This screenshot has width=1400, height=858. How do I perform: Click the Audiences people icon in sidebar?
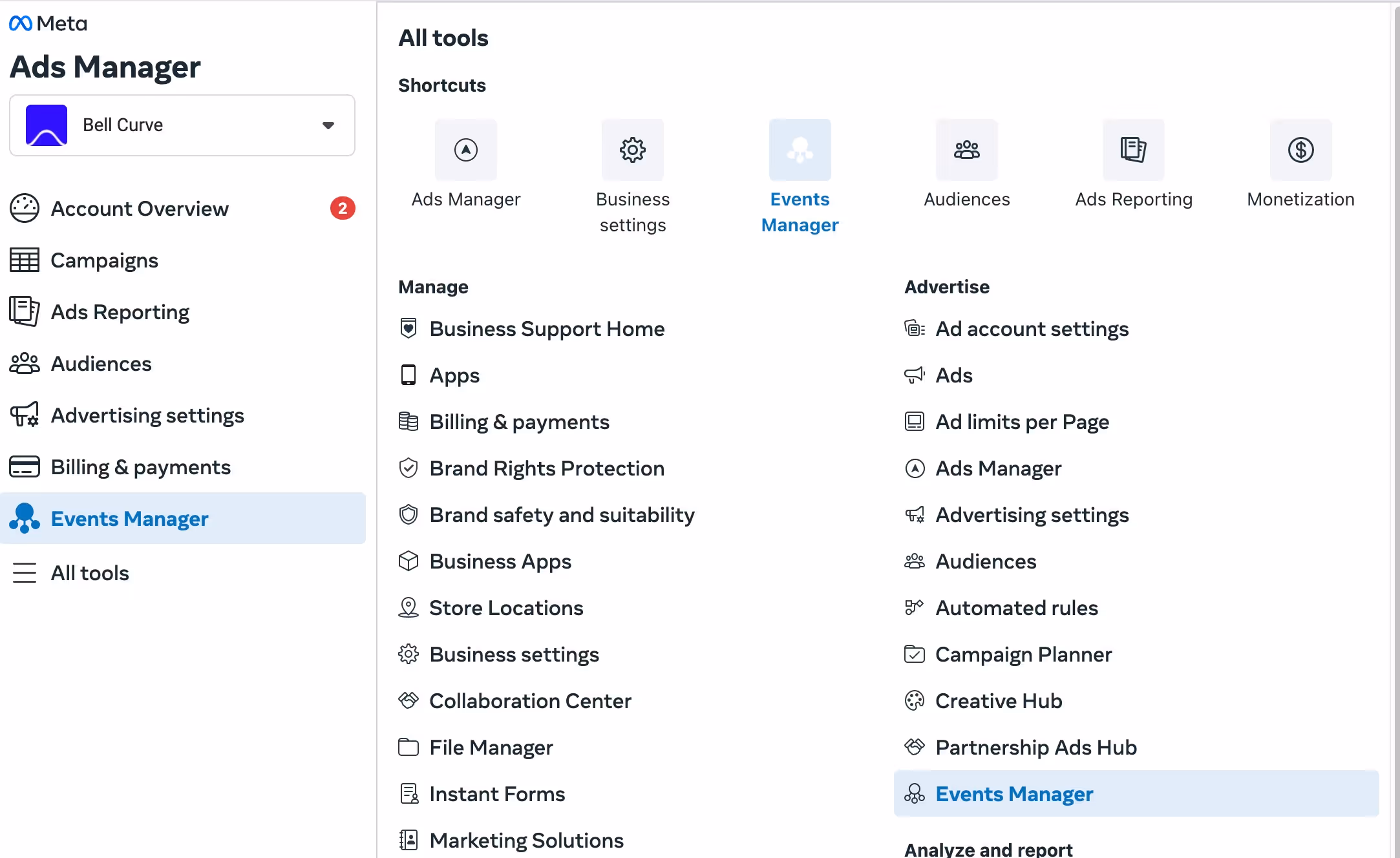click(25, 364)
